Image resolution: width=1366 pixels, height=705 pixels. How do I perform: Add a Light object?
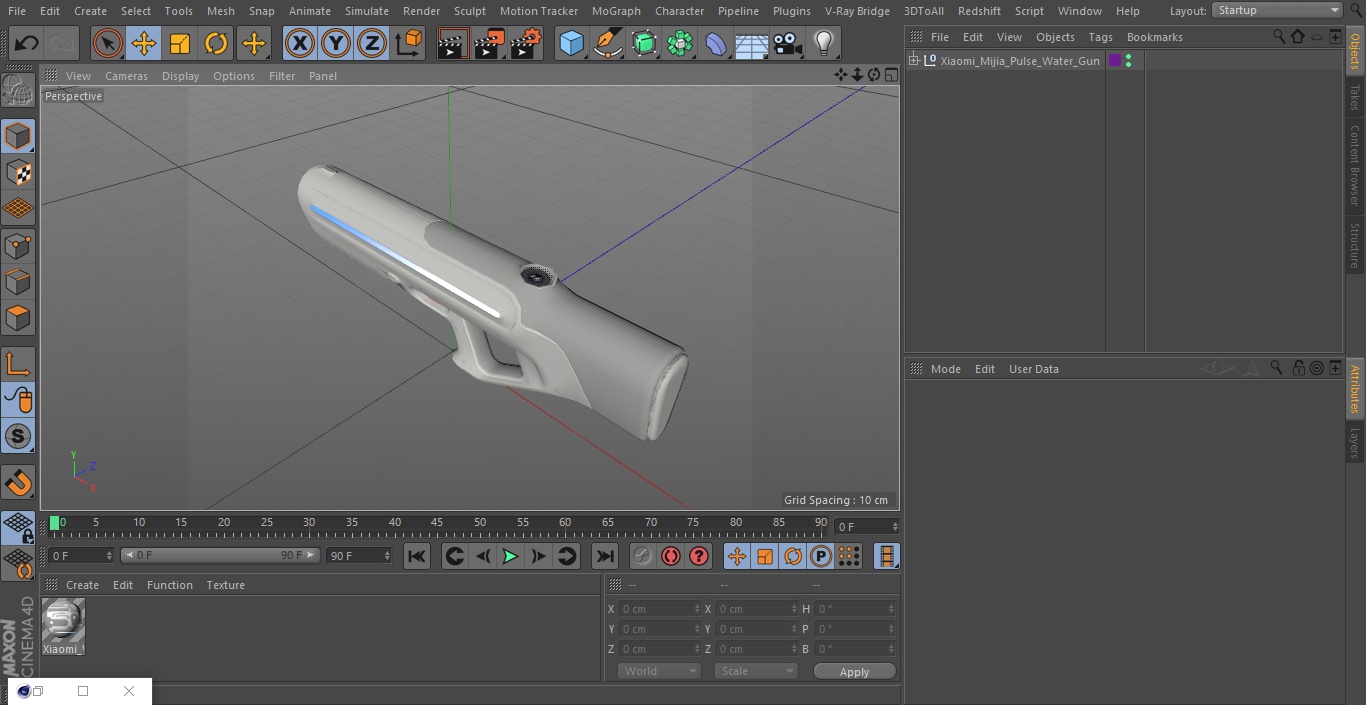[x=823, y=43]
